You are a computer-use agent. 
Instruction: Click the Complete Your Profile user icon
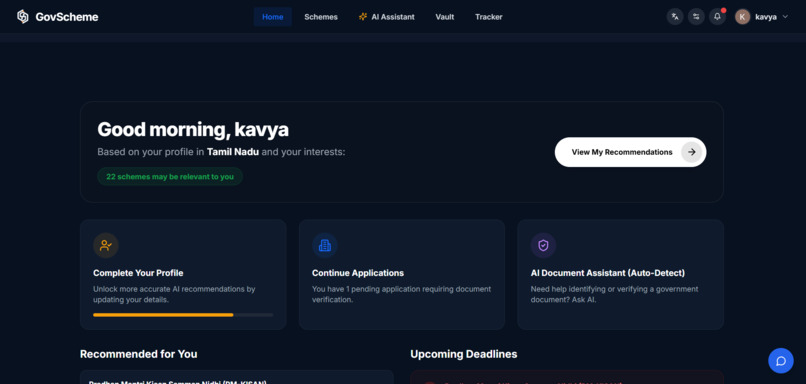tap(106, 245)
